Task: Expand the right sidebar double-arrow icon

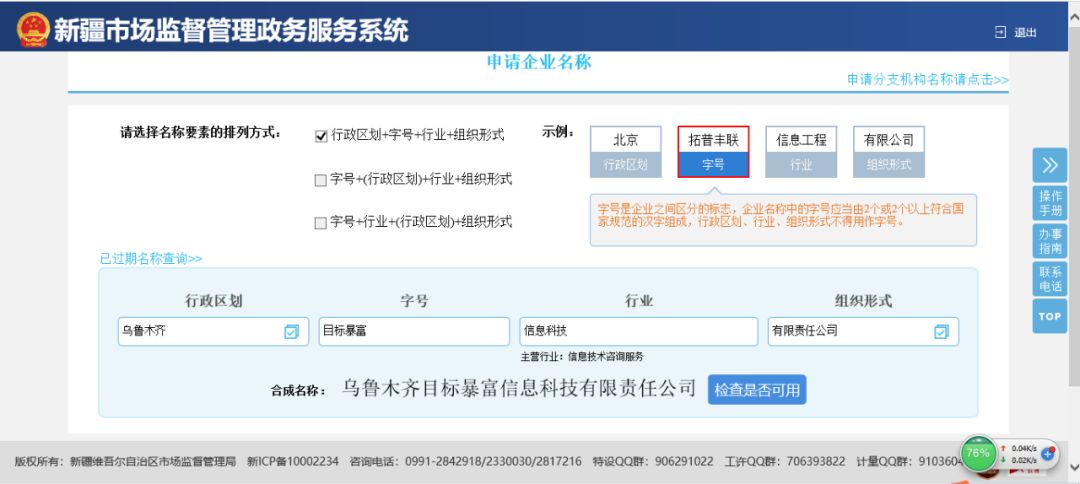Action: (x=1049, y=165)
